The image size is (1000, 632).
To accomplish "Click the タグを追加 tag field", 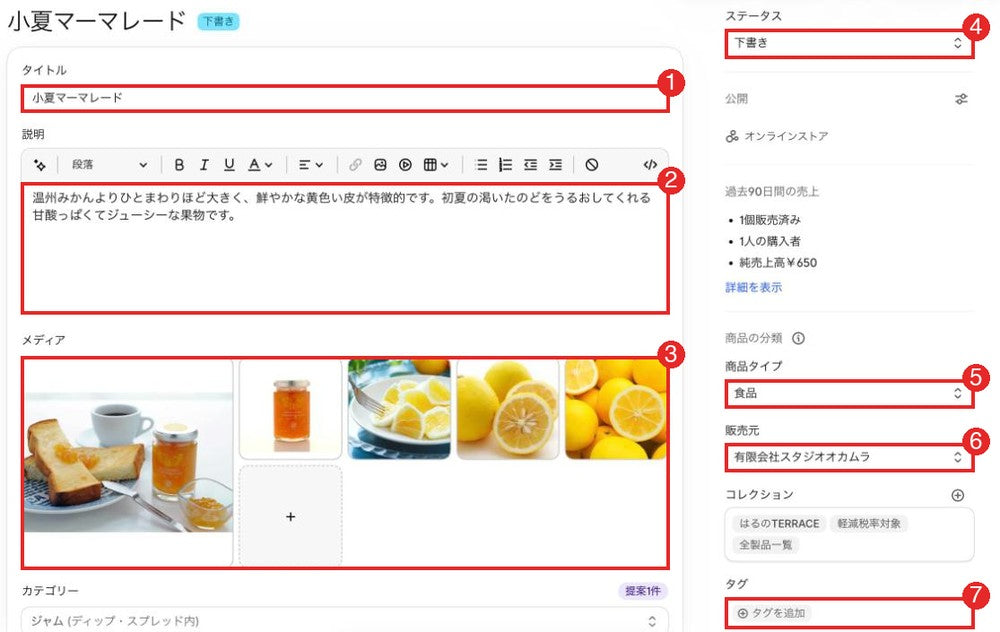I will 849,613.
